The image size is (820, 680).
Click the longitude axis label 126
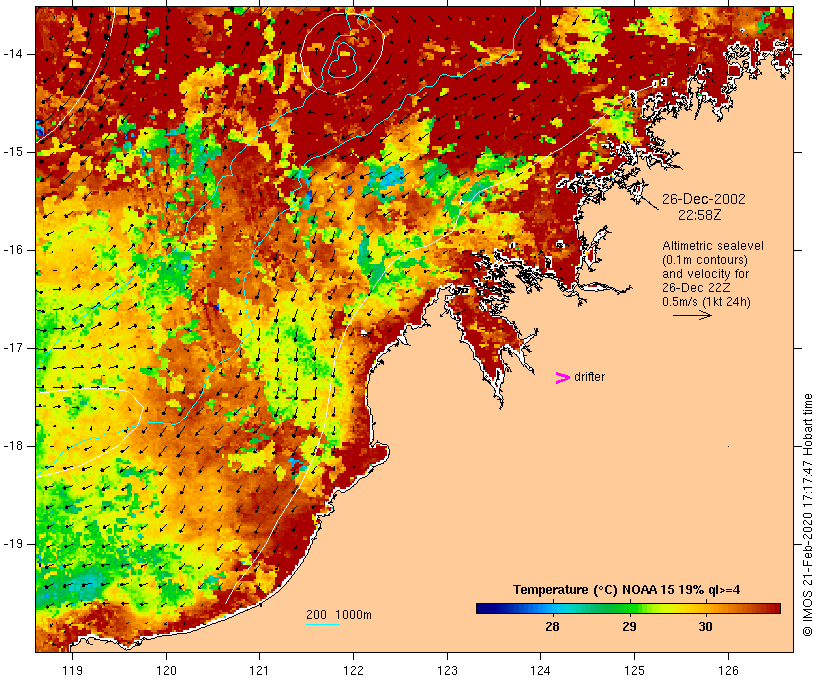(728, 671)
